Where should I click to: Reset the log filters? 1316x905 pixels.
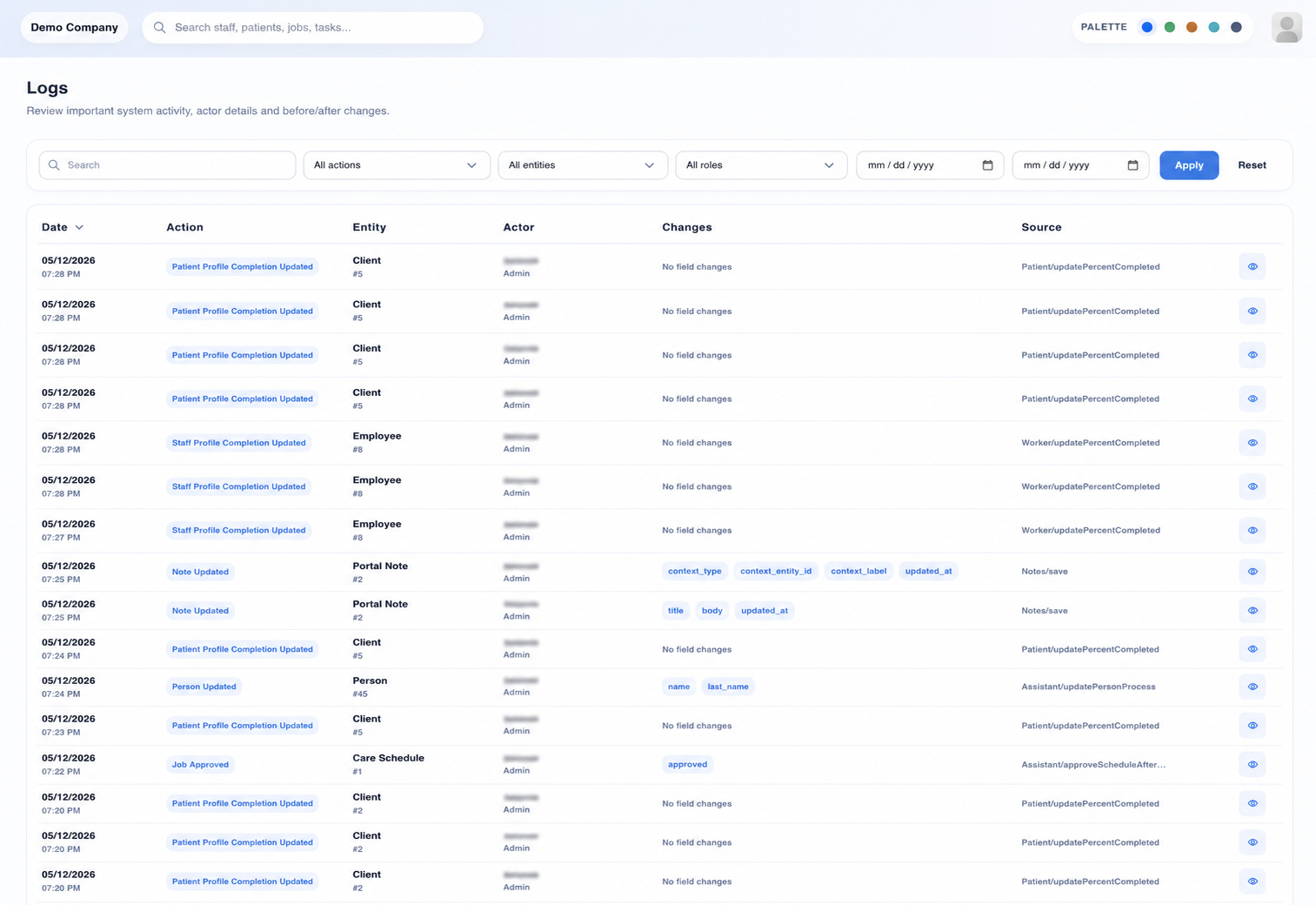(x=1252, y=165)
